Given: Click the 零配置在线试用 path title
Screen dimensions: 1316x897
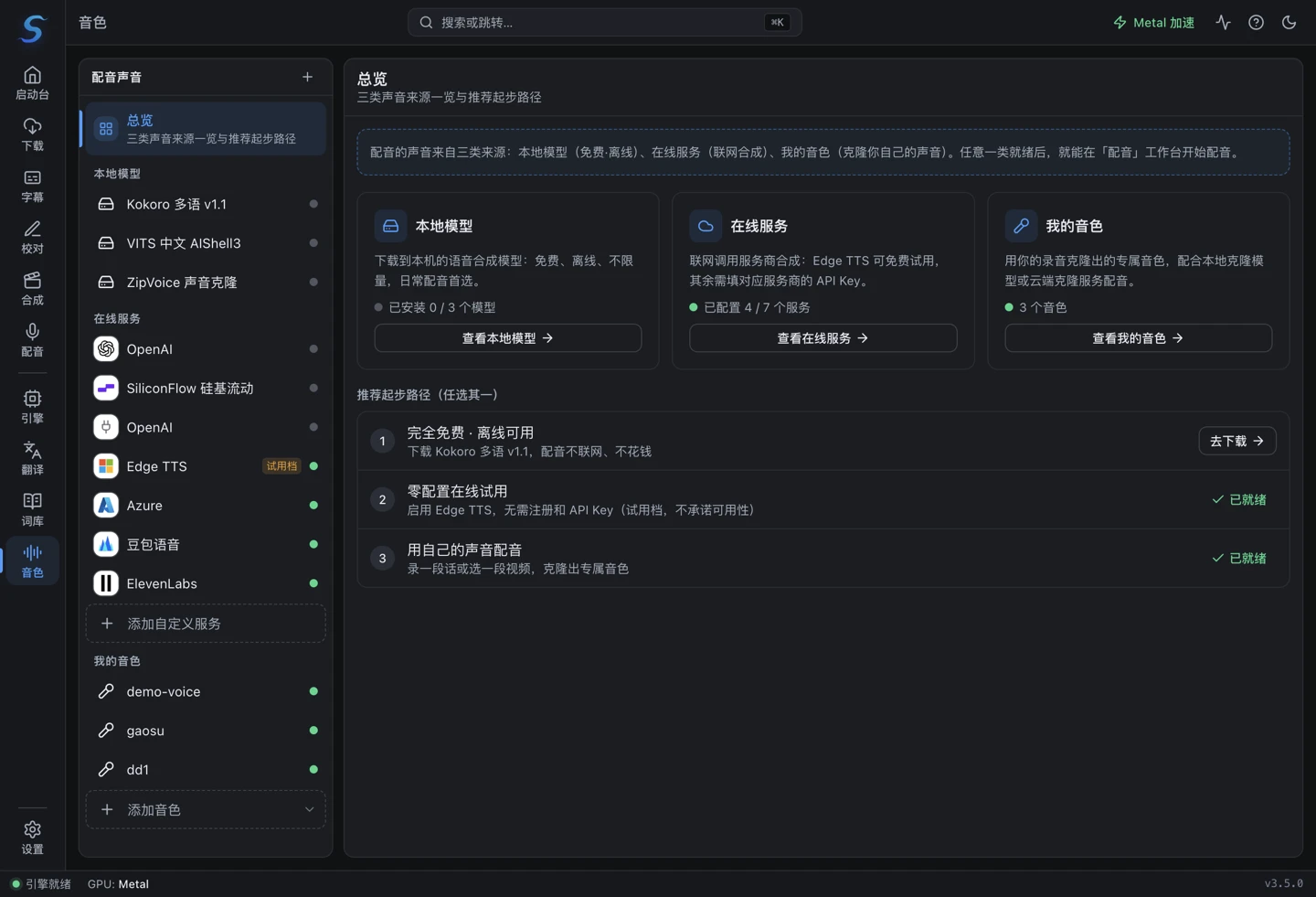Looking at the screenshot, I should coord(457,491).
